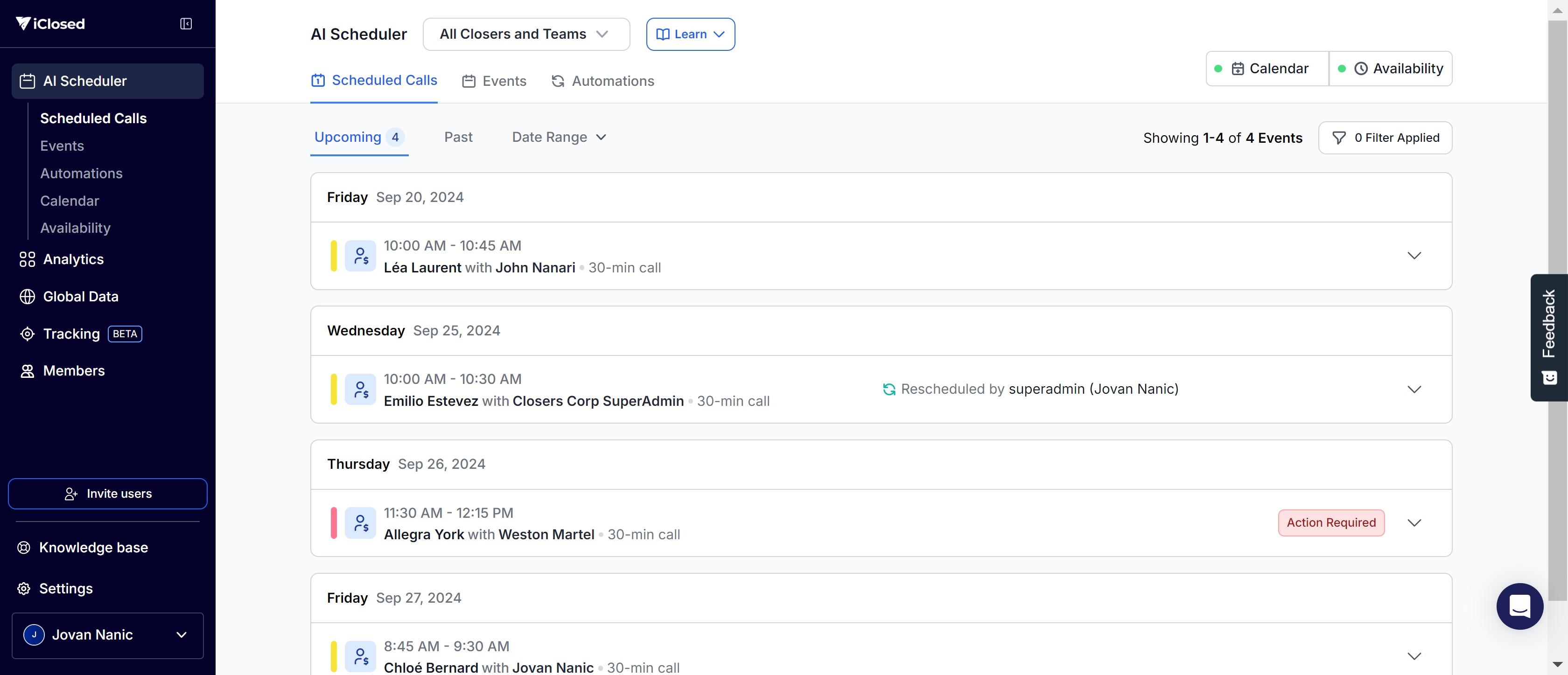
Task: Expand Emilio Estevez call row chevron
Action: (1414, 390)
